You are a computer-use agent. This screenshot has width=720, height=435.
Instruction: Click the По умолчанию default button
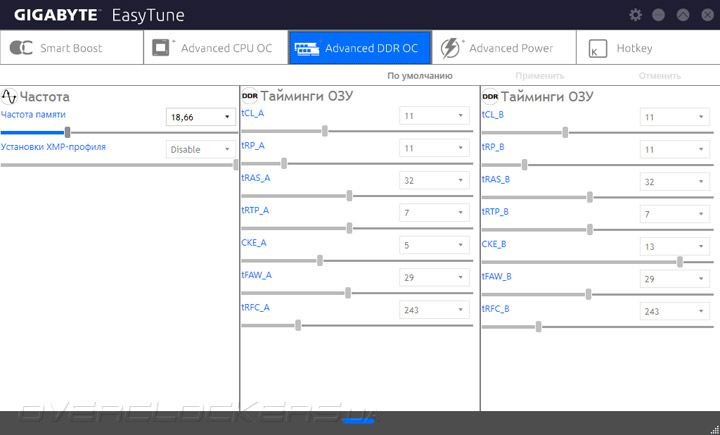(x=420, y=76)
